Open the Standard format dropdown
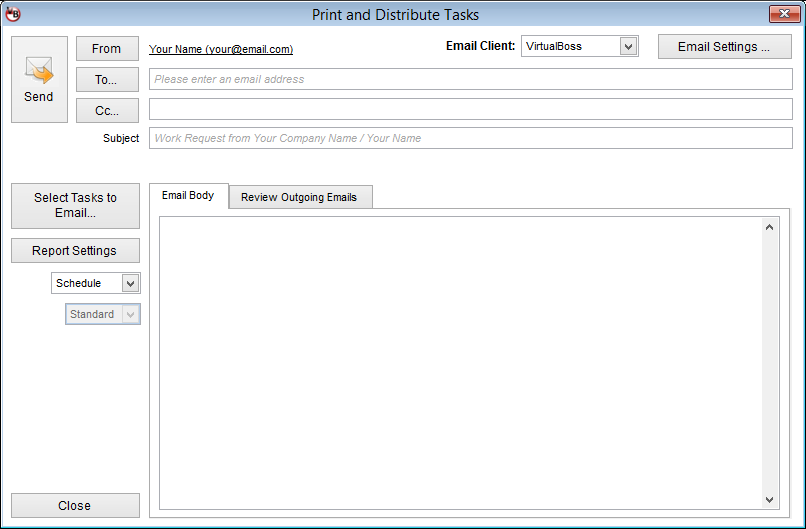 click(130, 315)
